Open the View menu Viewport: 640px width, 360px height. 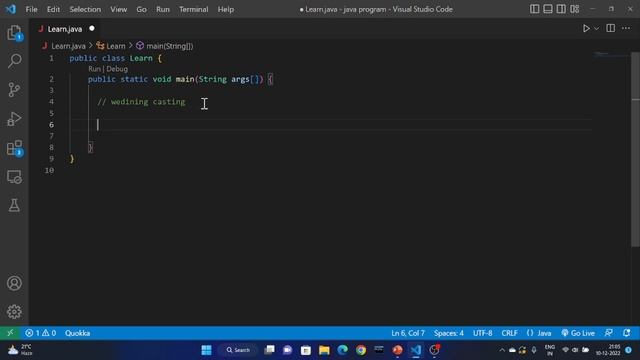[x=118, y=9]
